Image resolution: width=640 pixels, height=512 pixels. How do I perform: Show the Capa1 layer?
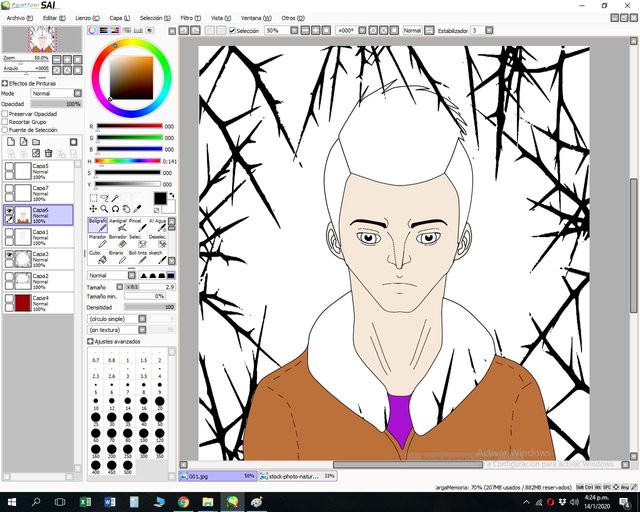9,233
